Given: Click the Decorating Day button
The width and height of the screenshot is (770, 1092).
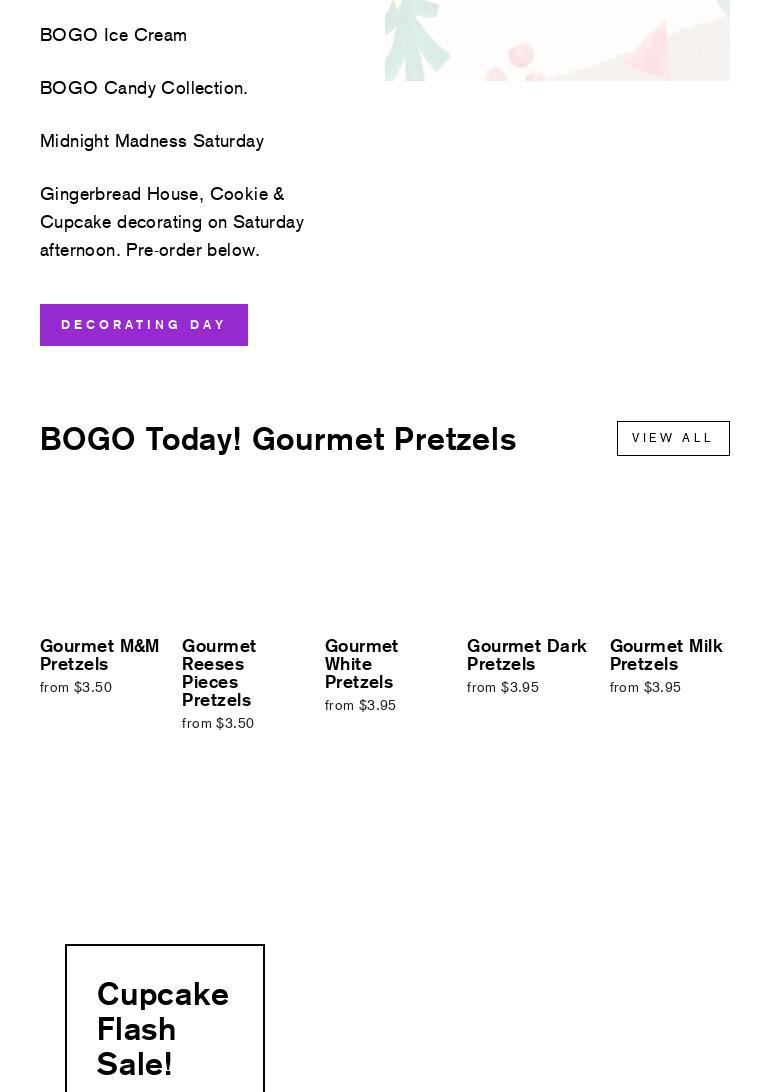Looking at the screenshot, I should 144,325.
